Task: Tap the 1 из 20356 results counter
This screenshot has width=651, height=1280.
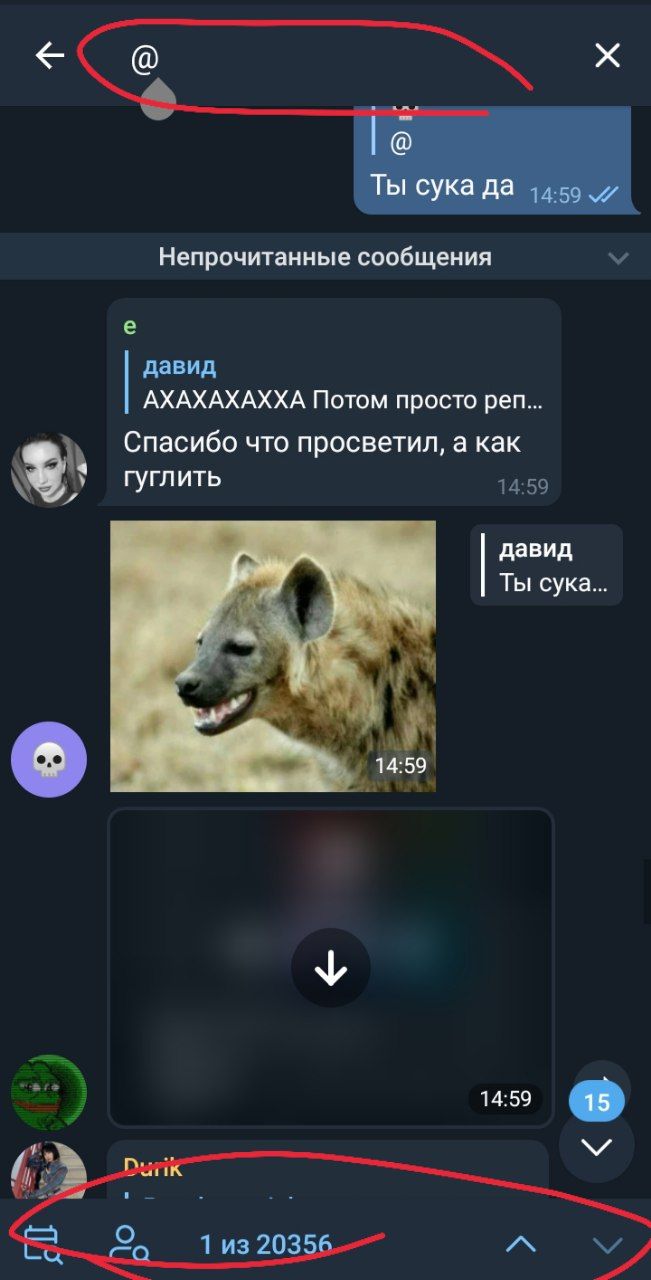Action: coord(265,1244)
